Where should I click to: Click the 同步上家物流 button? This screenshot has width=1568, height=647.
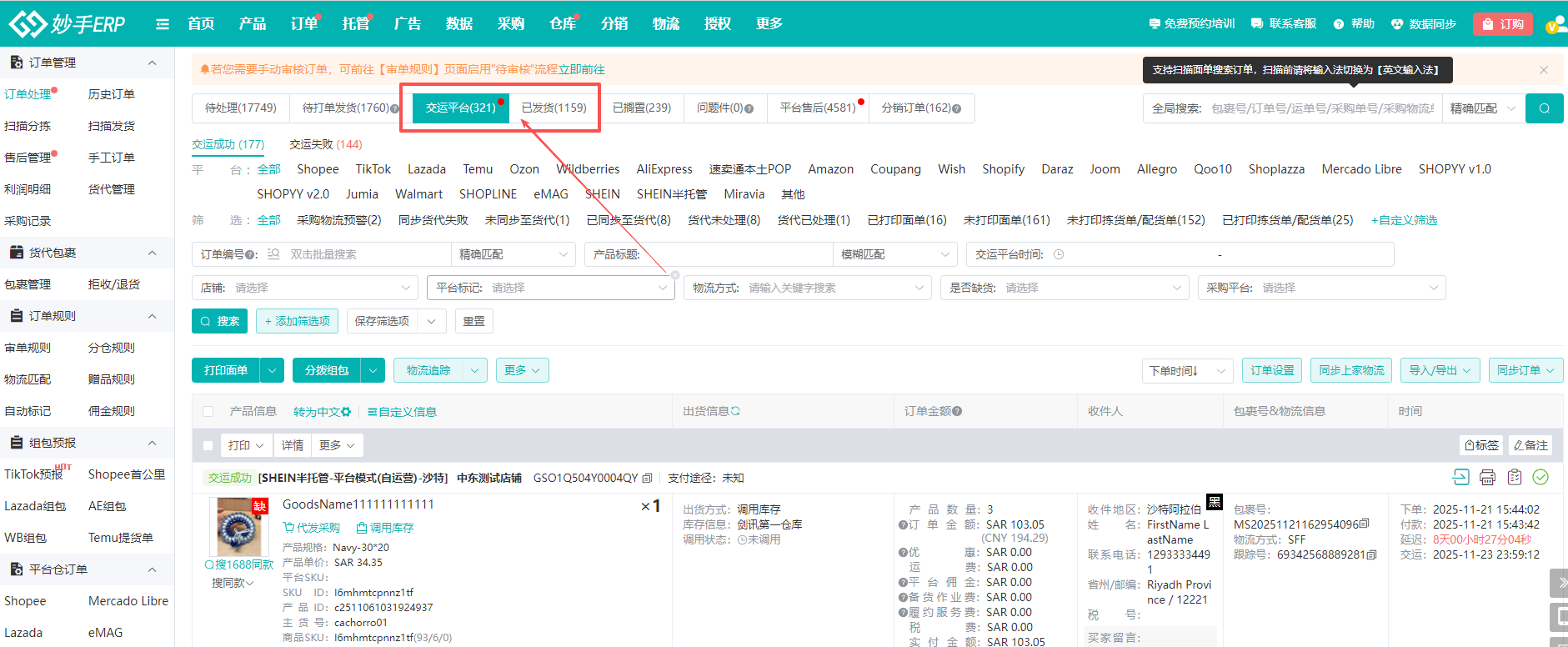point(1351,370)
